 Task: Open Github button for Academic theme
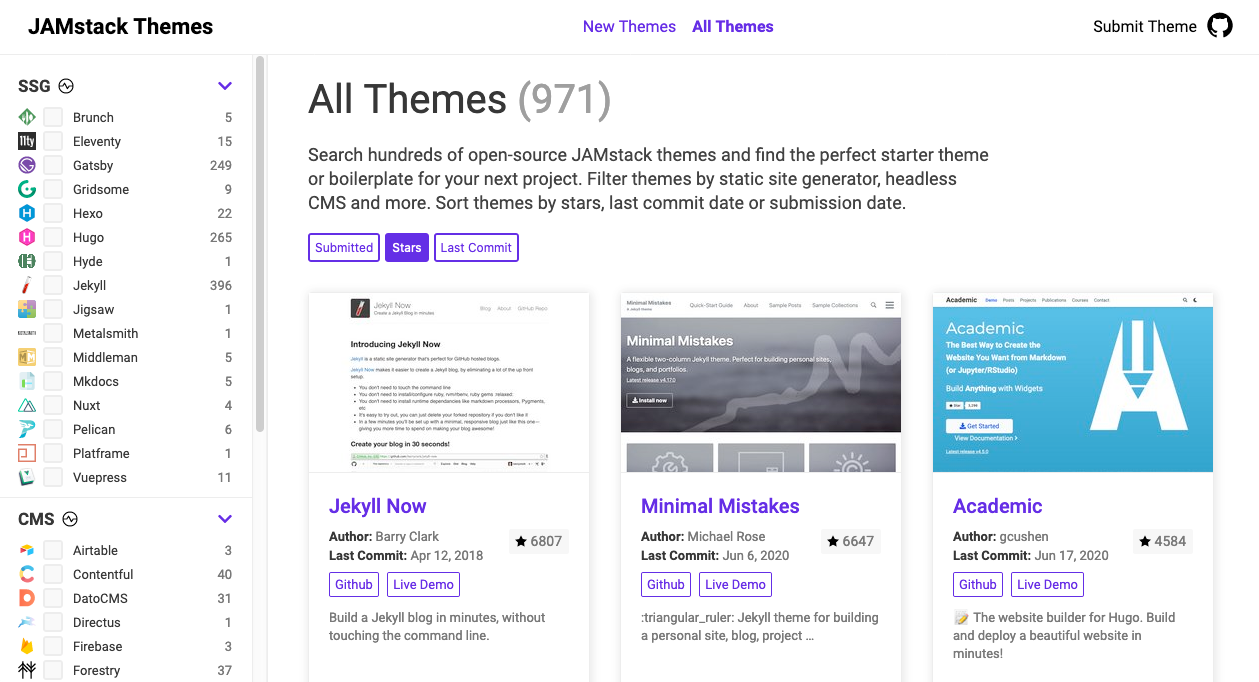pyautogui.click(x=978, y=584)
